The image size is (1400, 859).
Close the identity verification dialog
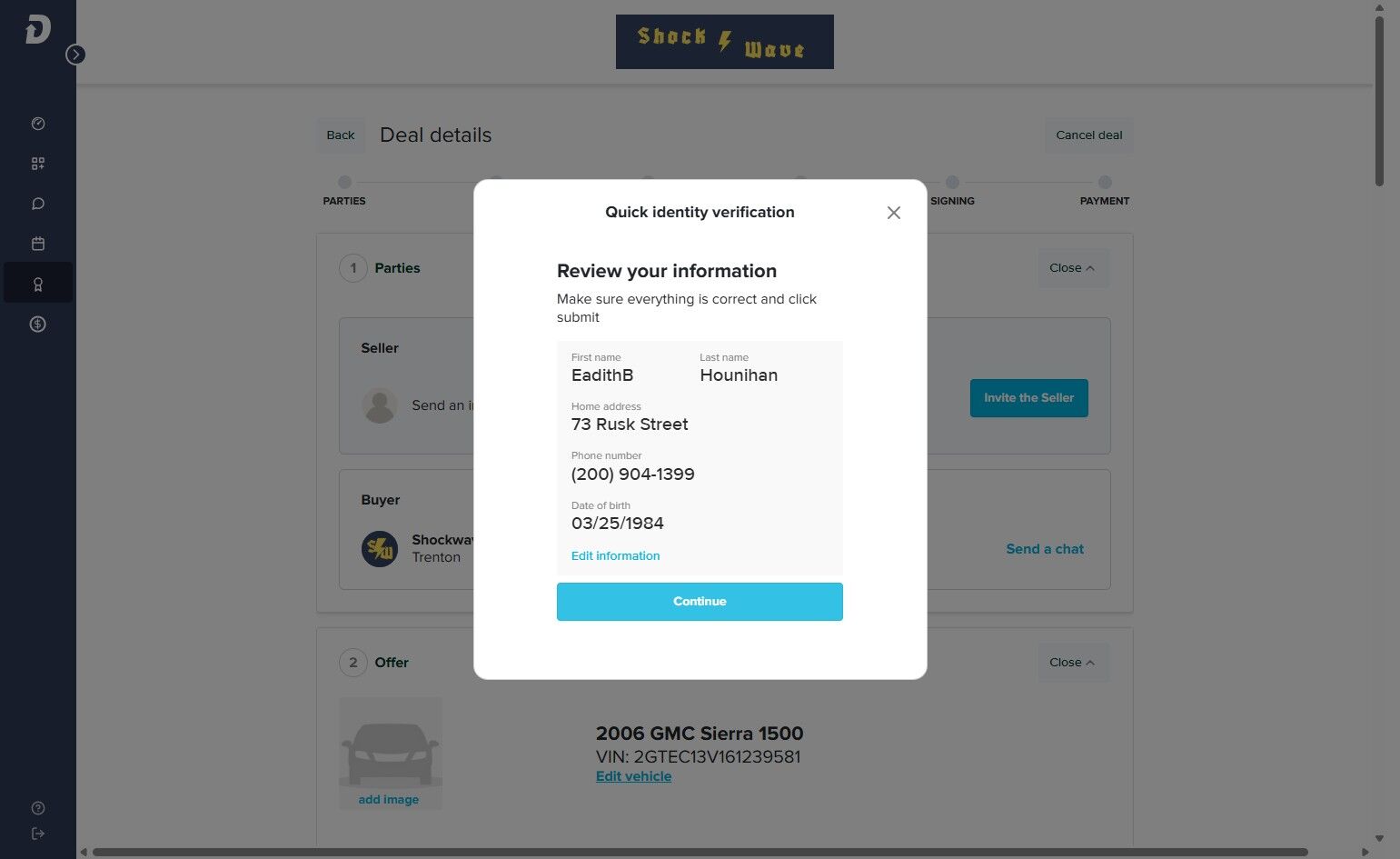(894, 213)
